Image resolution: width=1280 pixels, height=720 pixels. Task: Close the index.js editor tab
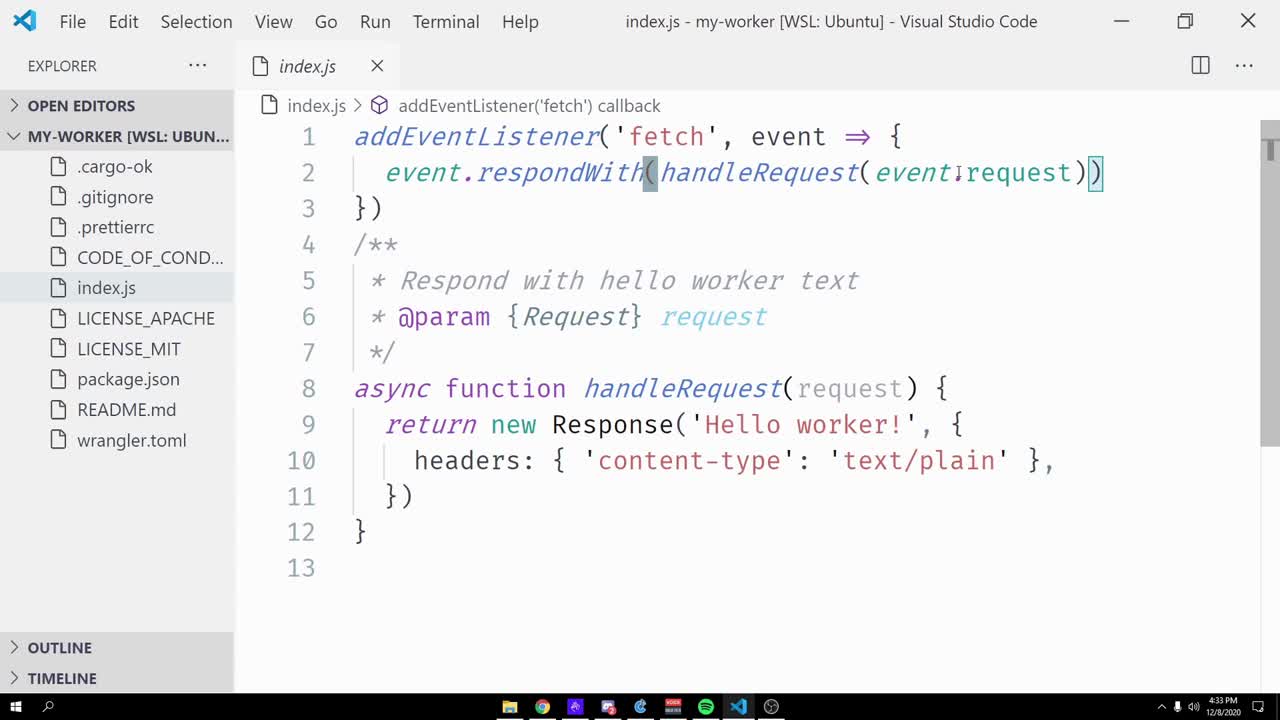pos(377,66)
